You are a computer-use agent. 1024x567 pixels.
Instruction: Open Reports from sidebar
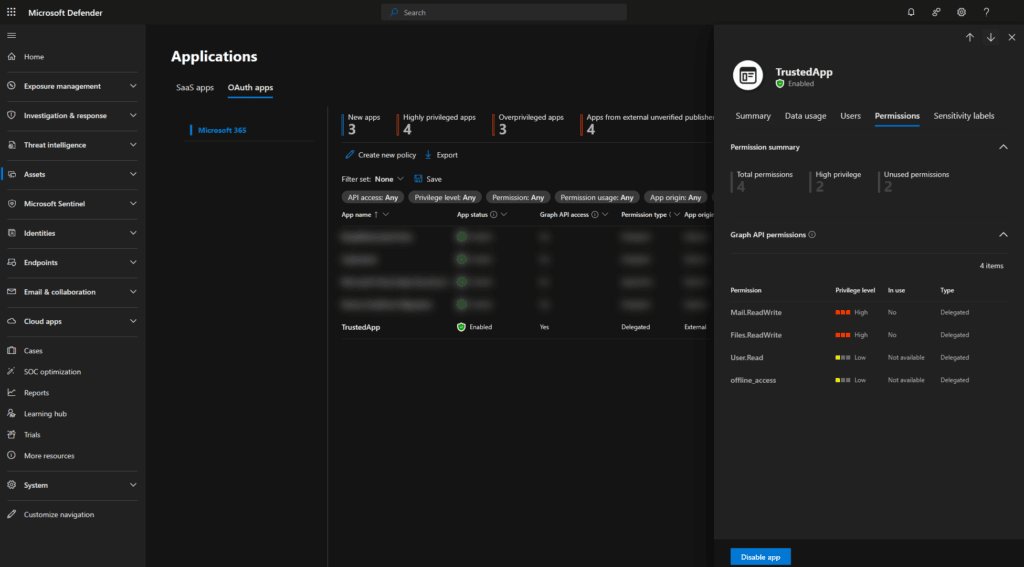coord(29,393)
